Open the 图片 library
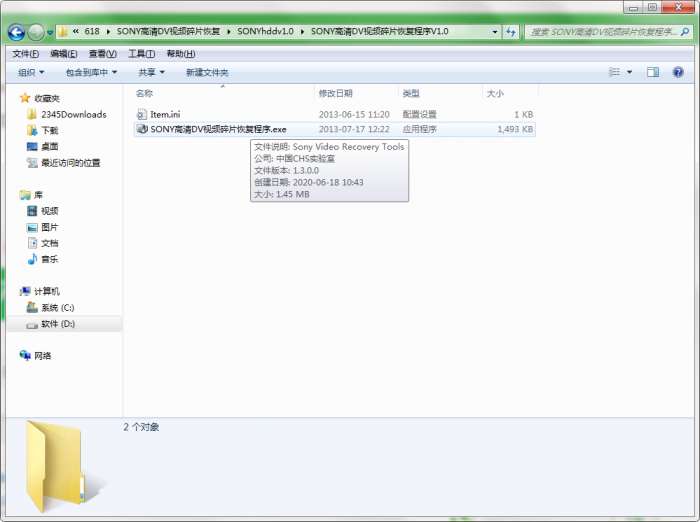700x522 pixels. tap(50, 227)
